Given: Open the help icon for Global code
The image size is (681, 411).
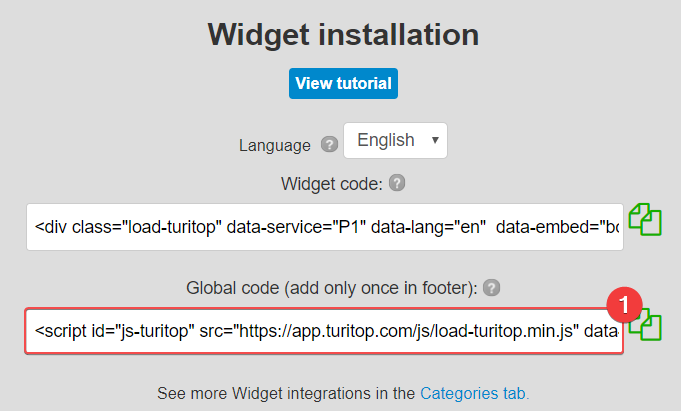Looking at the screenshot, I should click(x=491, y=288).
